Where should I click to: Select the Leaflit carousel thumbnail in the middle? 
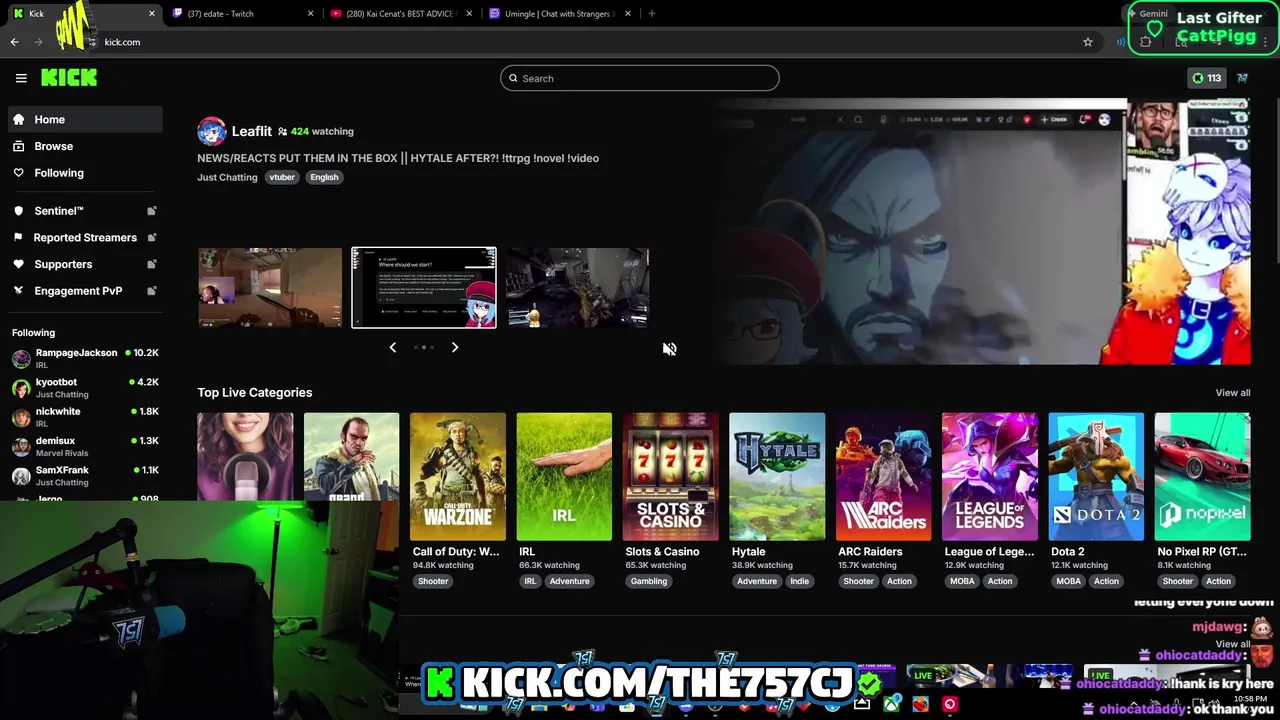point(424,288)
